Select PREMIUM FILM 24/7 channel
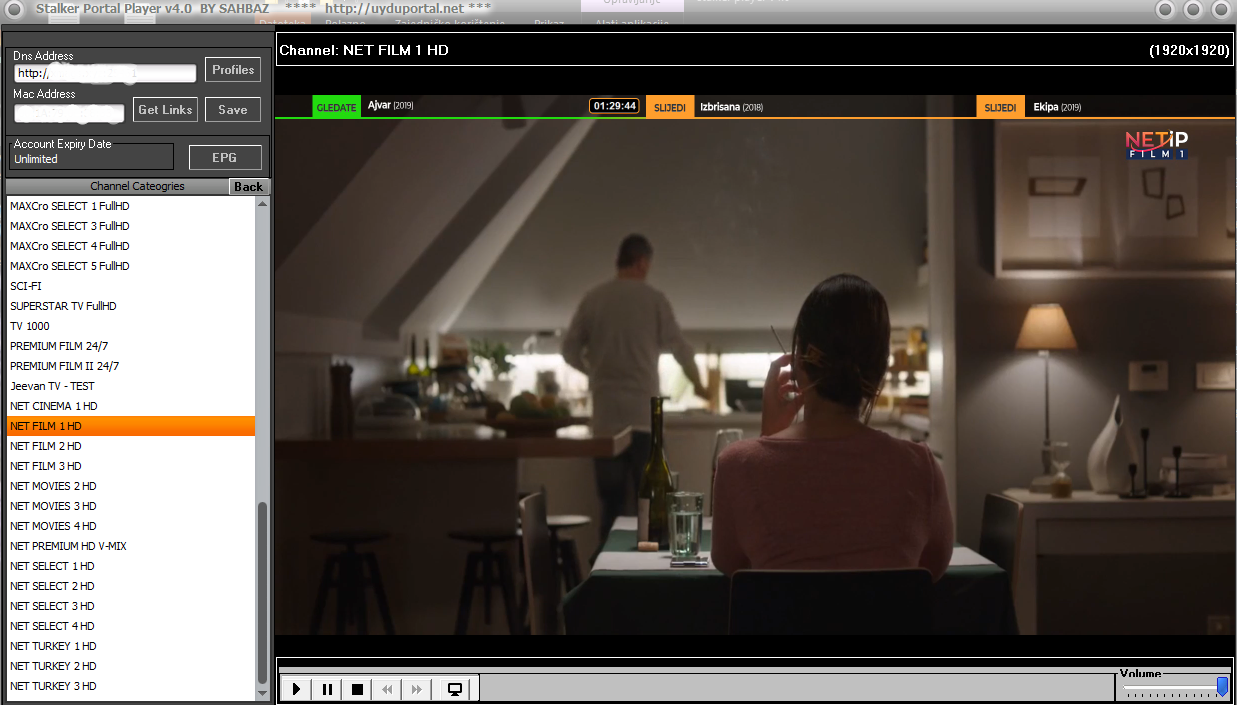This screenshot has height=705, width=1237. [x=131, y=346]
